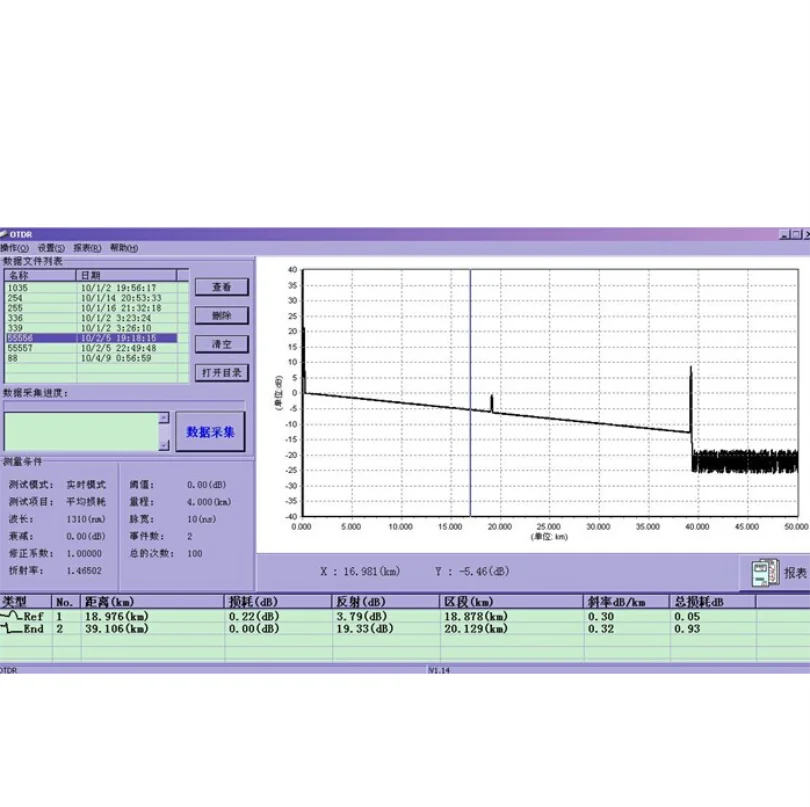810x807 pixels.
Task: Click the 区段(km) column header
Action: (511, 602)
